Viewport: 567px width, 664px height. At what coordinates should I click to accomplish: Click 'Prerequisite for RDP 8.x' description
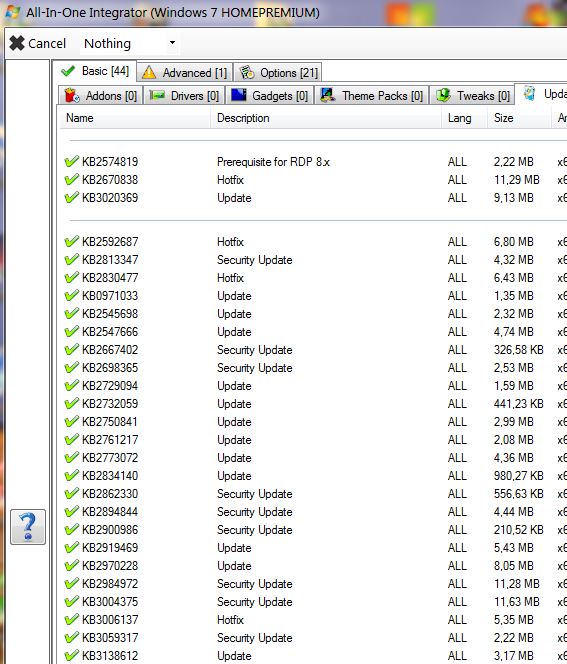pos(273,162)
